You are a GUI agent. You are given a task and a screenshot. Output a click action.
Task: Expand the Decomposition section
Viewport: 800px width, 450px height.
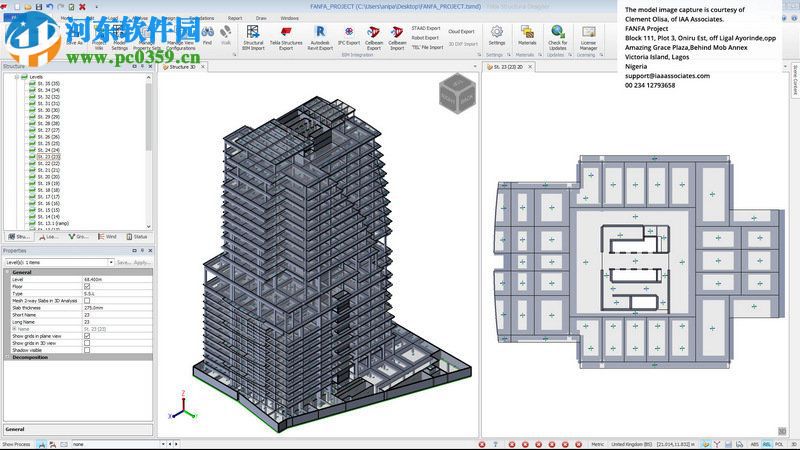click(x=8, y=358)
